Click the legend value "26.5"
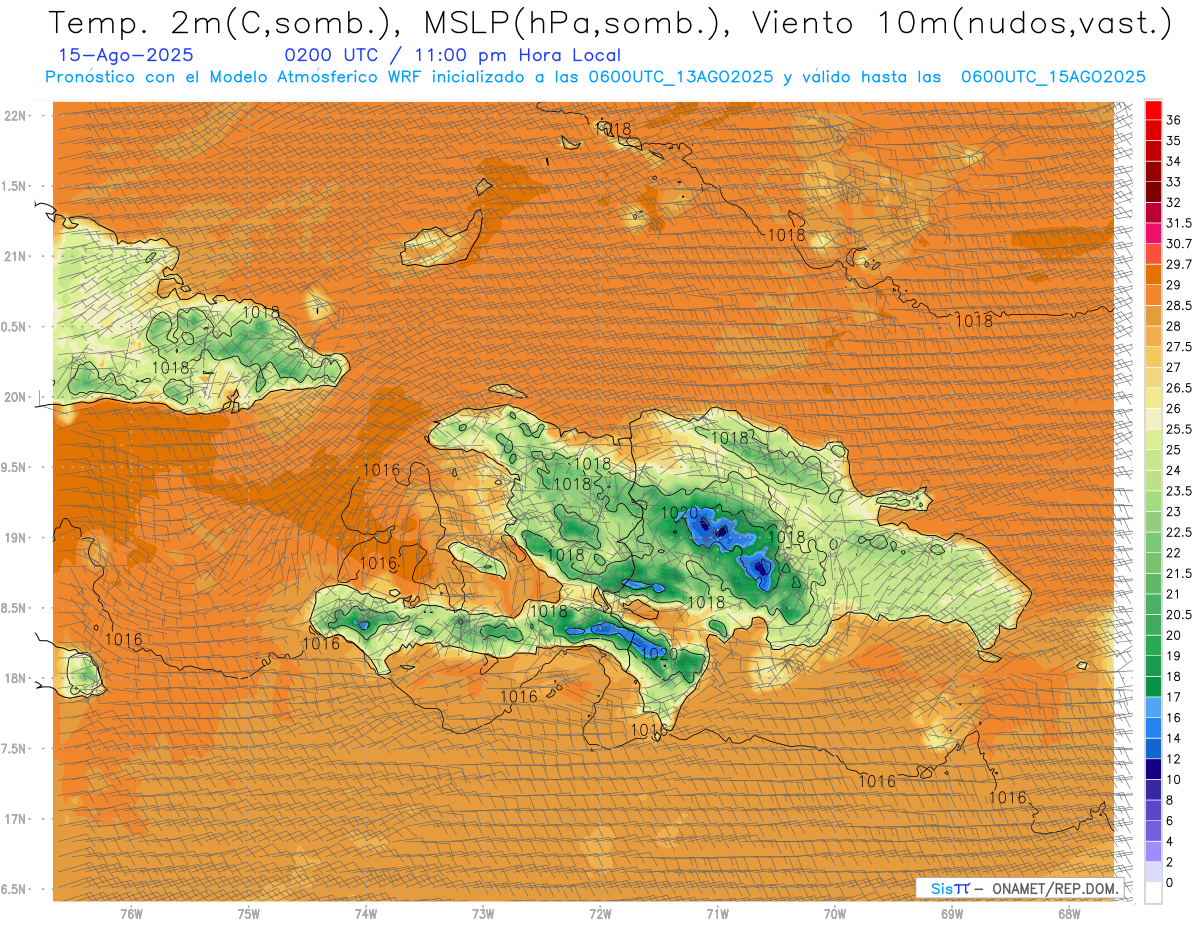 (1178, 388)
